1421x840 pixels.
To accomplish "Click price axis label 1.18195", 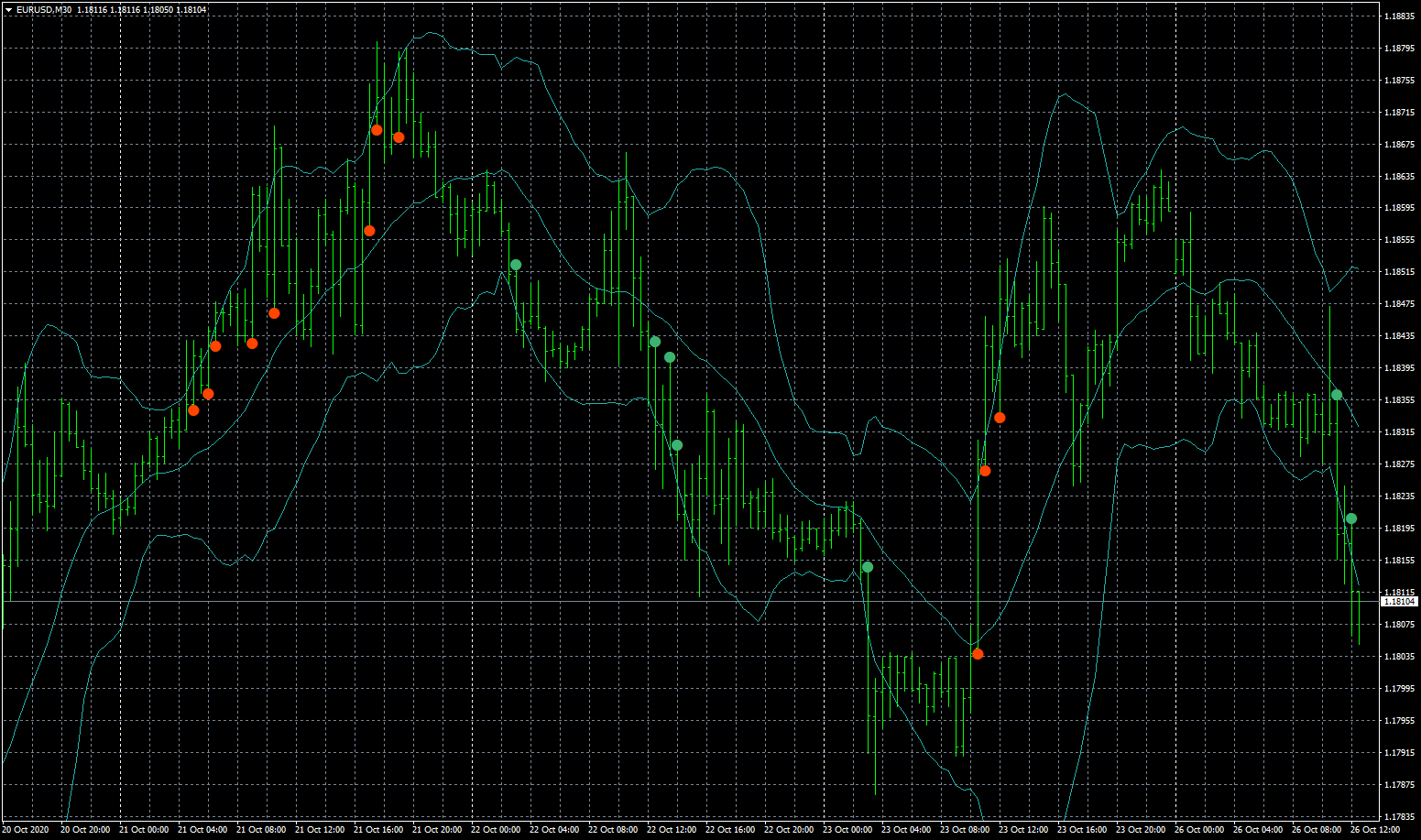I will (x=1398, y=529).
